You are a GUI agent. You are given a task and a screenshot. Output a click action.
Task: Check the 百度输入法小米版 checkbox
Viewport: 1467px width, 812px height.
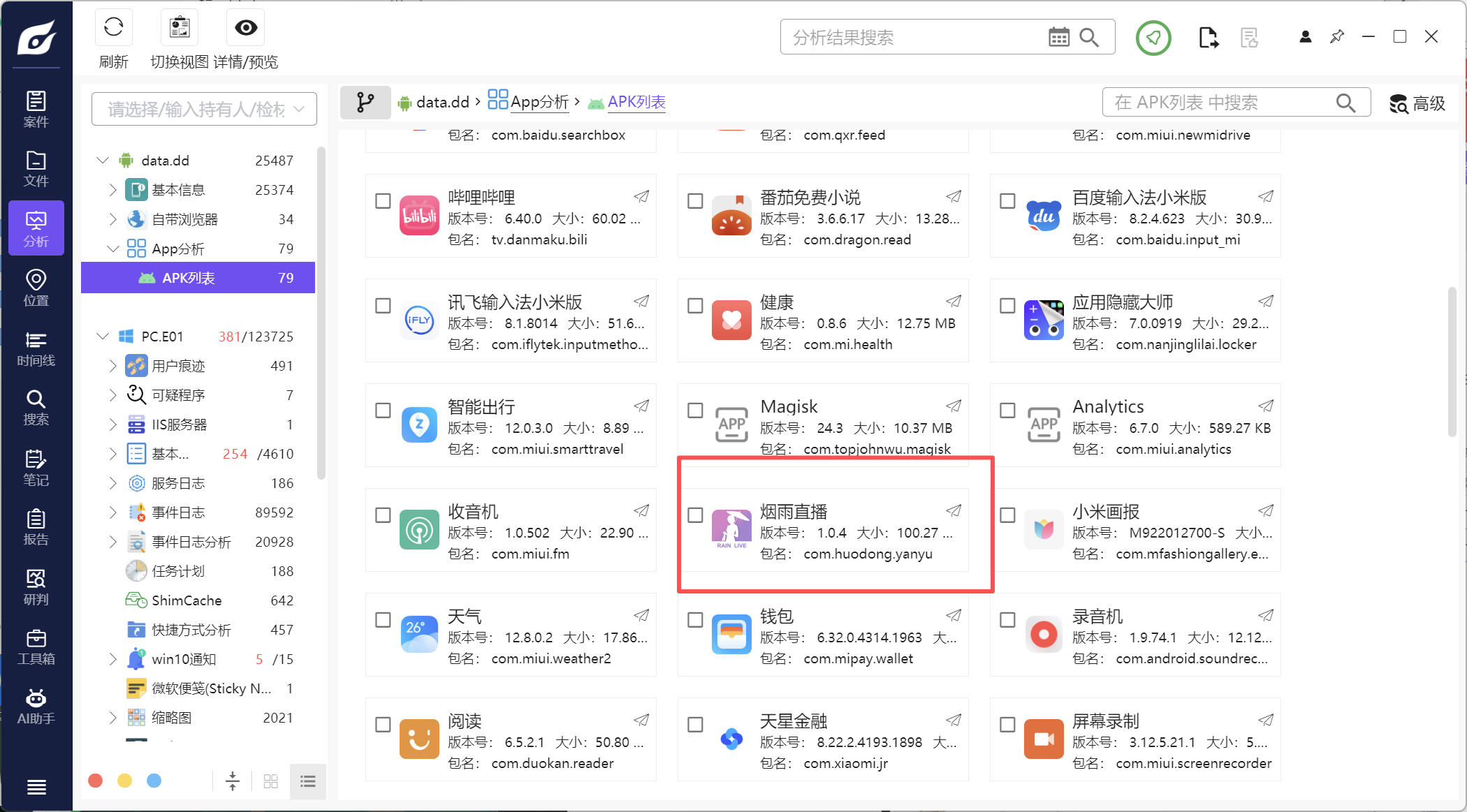(x=1007, y=201)
